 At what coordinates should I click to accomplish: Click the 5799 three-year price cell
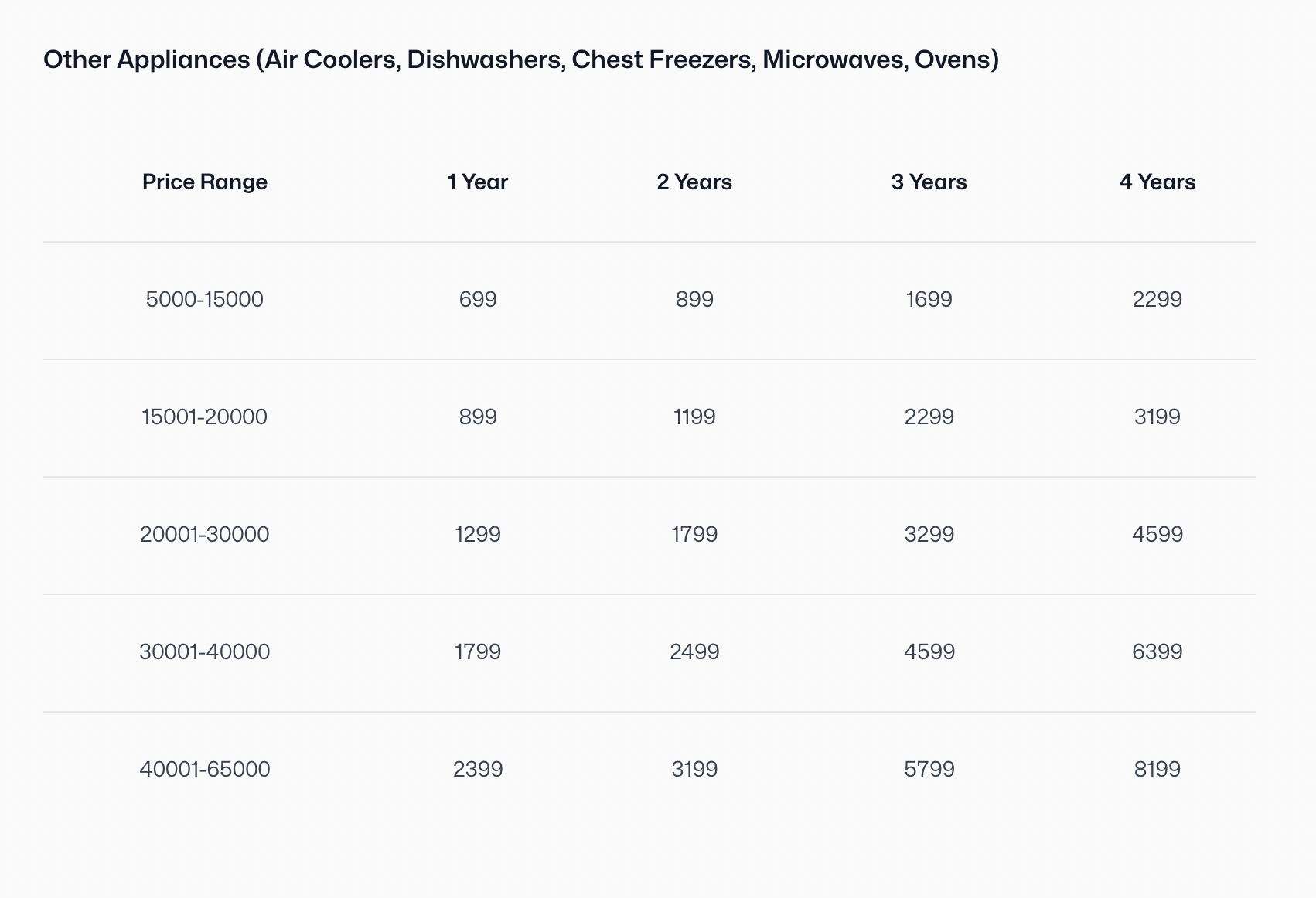coord(929,769)
